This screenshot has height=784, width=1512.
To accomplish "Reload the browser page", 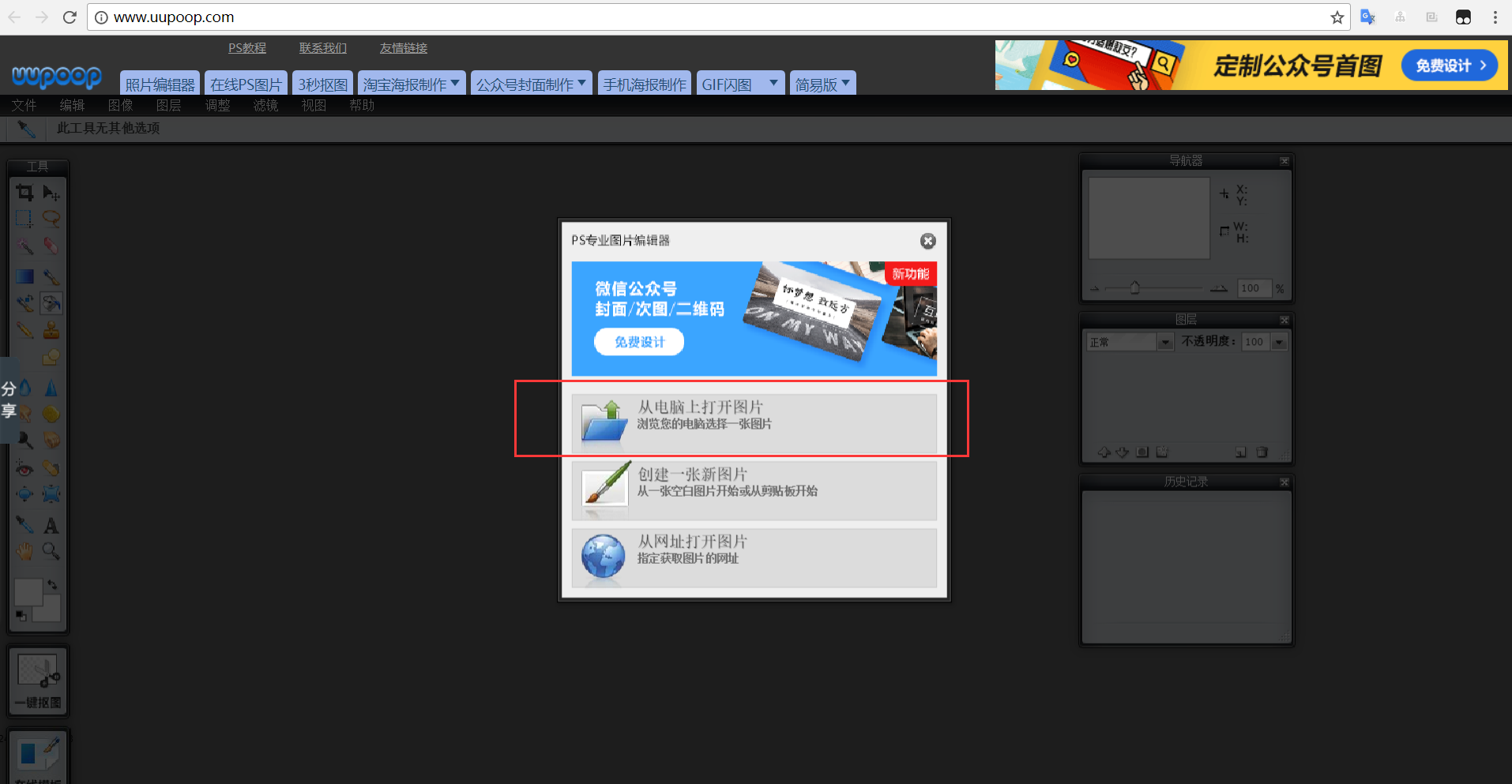I will click(70, 17).
